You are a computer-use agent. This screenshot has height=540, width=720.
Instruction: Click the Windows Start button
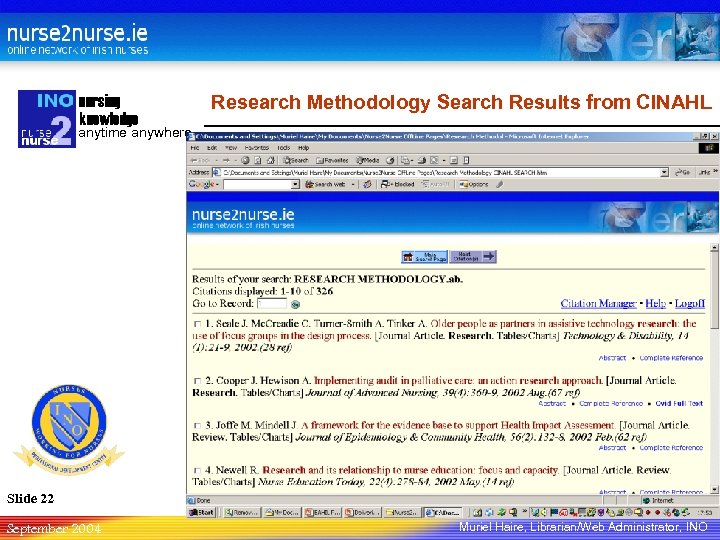coord(202,512)
